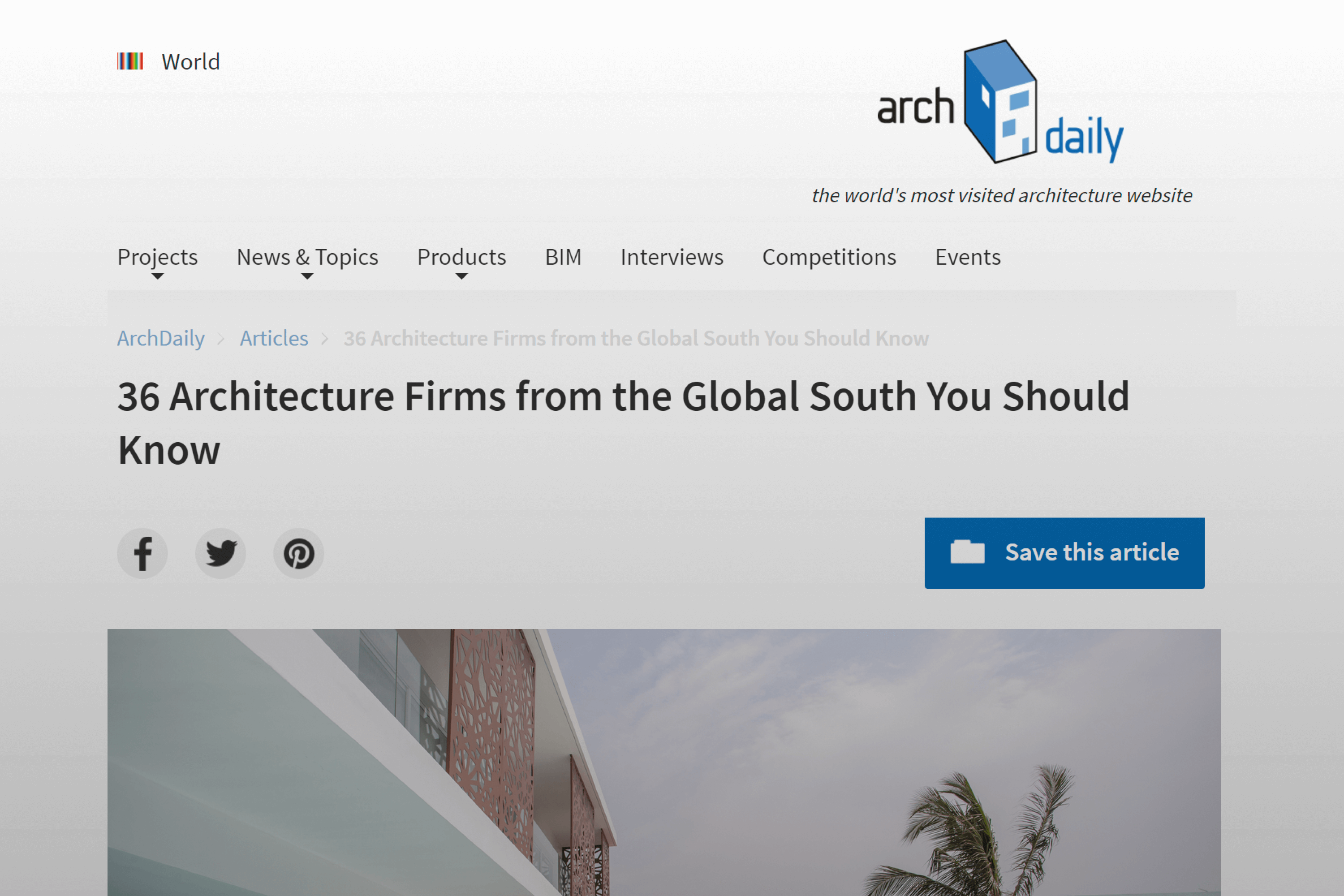The width and height of the screenshot is (1344, 896).
Task: Expand the Products dropdown arrow
Action: pyautogui.click(x=462, y=276)
